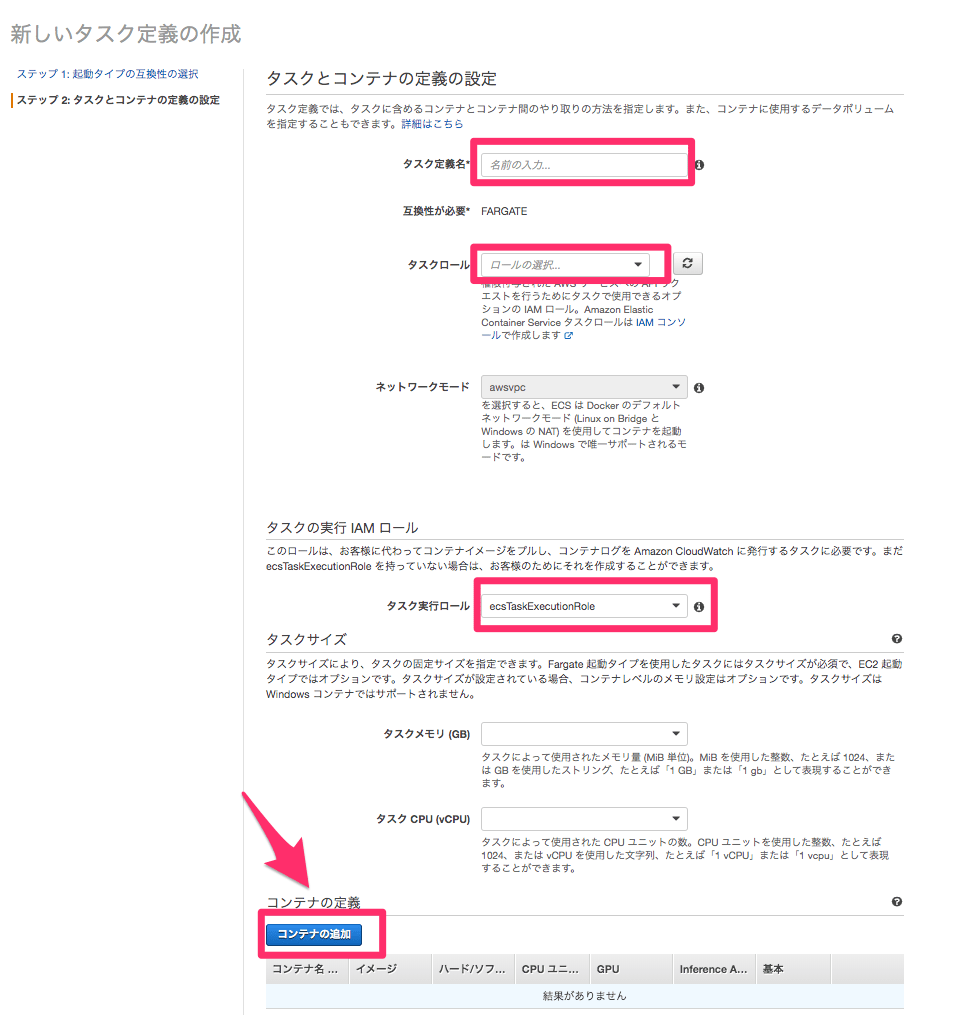Click the イメージ column header
The image size is (974, 1015).
click(376, 969)
